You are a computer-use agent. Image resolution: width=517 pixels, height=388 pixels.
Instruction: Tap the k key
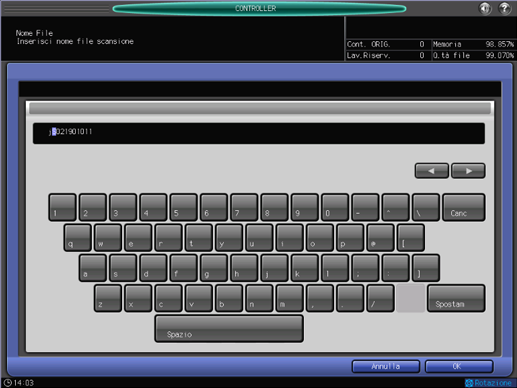305,268
